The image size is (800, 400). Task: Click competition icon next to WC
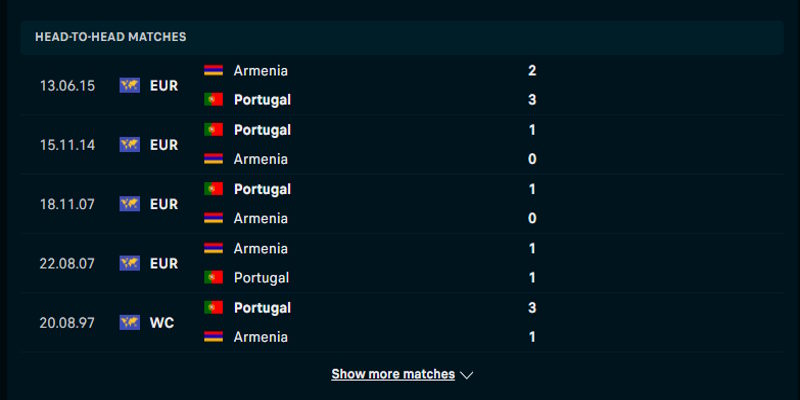[x=129, y=322]
